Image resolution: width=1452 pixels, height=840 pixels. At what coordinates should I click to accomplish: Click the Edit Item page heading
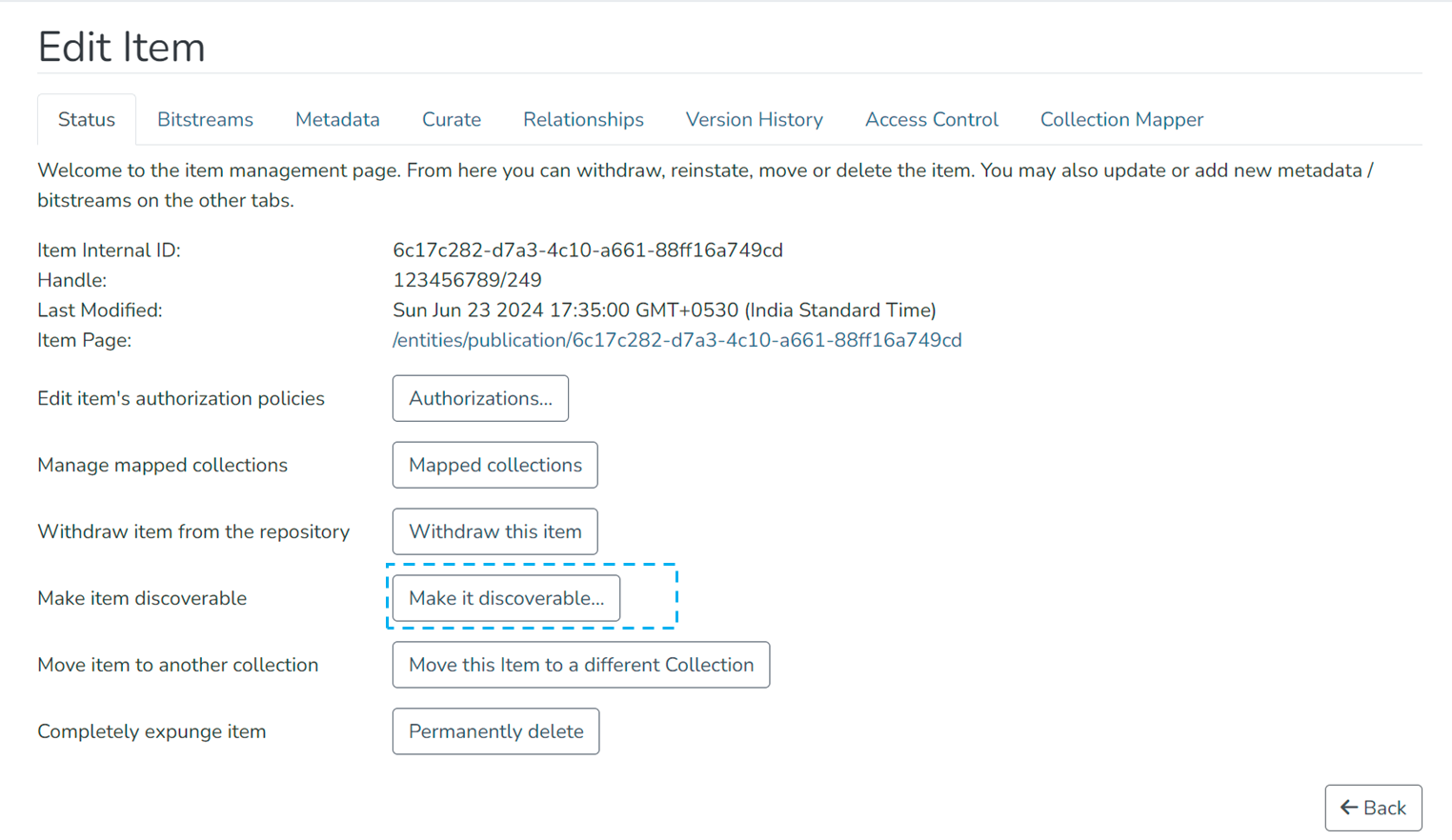point(121,46)
